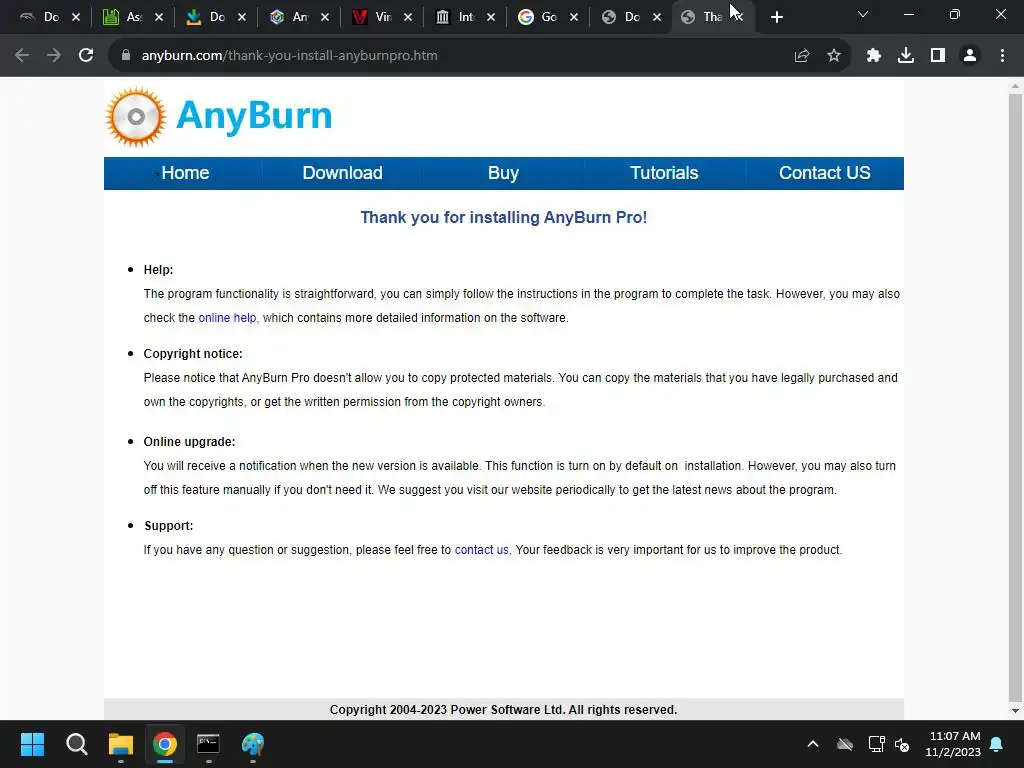The width and height of the screenshot is (1024, 768).
Task: Click the AnyBurn wordmark text
Action: [x=254, y=116]
